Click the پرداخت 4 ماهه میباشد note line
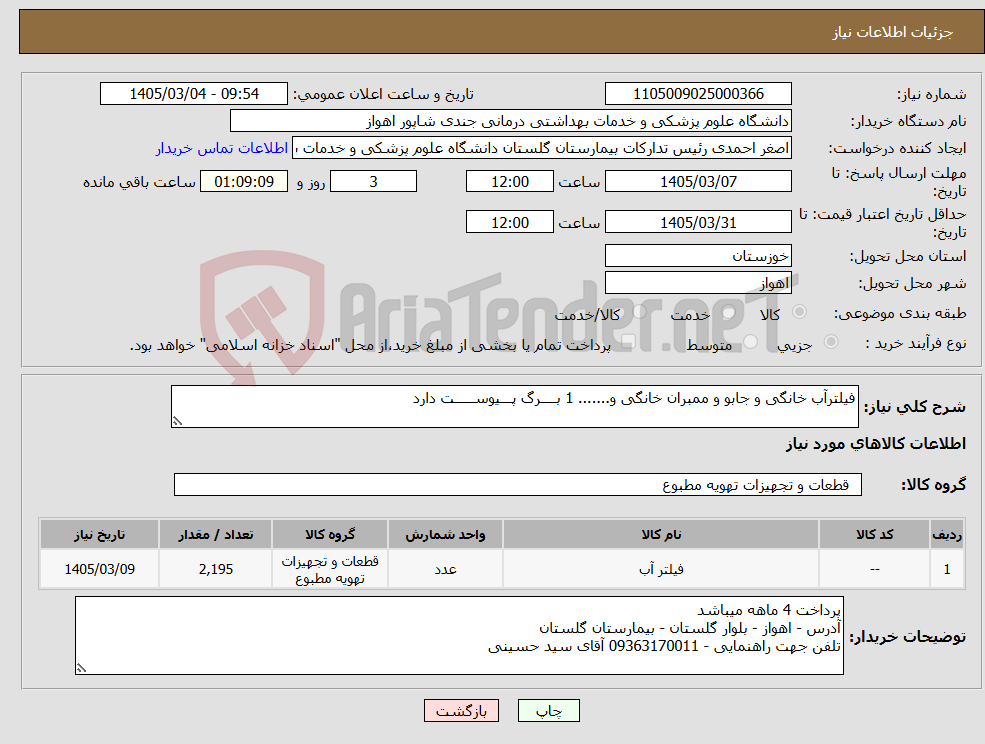Image resolution: width=985 pixels, height=744 pixels. [x=769, y=610]
